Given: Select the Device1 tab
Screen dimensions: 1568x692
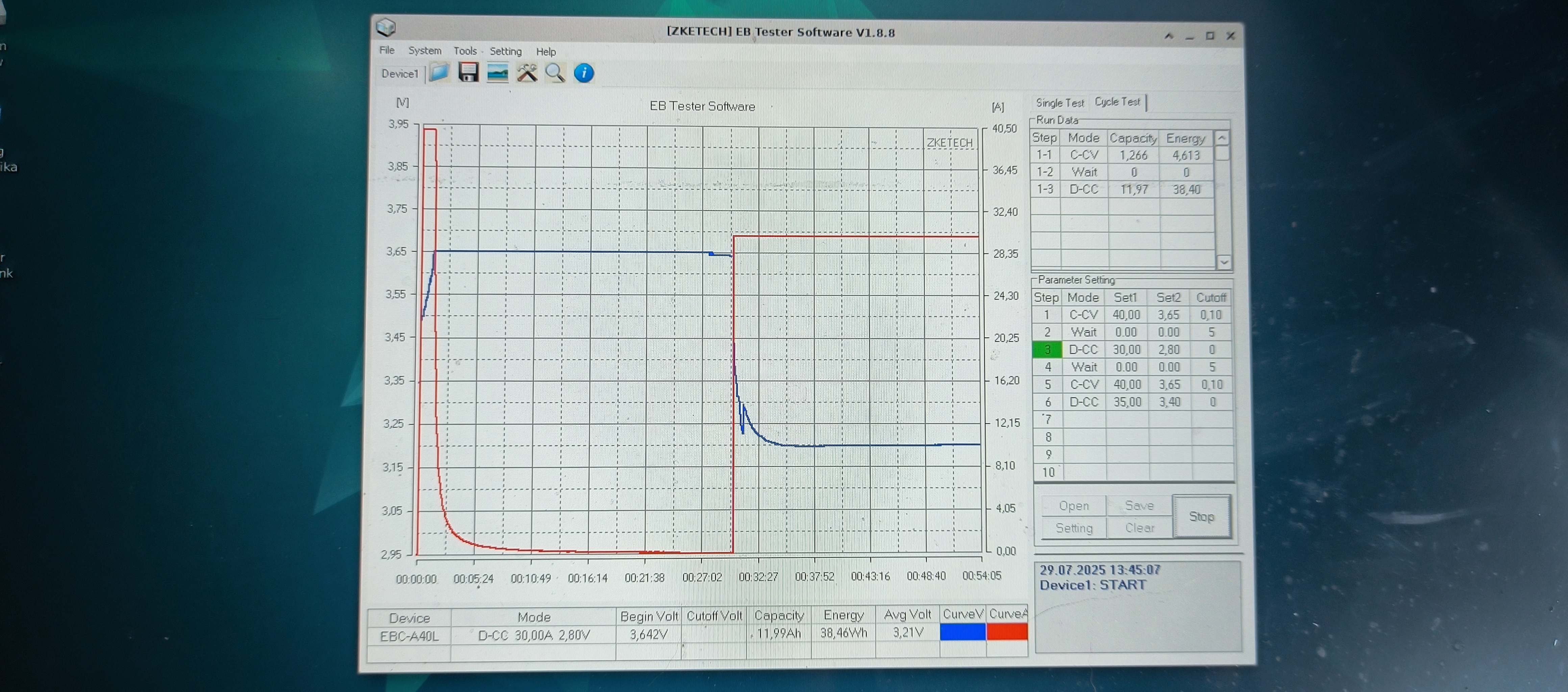Looking at the screenshot, I should coord(399,74).
